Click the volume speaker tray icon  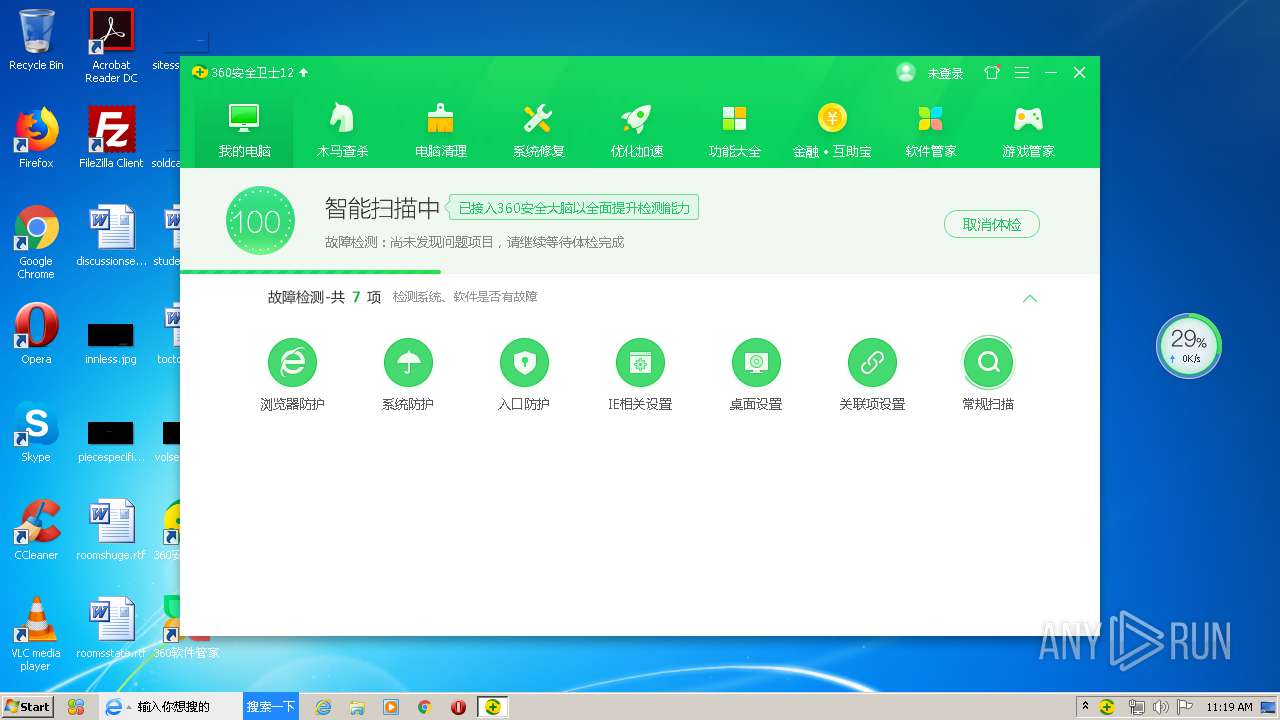click(x=1159, y=707)
